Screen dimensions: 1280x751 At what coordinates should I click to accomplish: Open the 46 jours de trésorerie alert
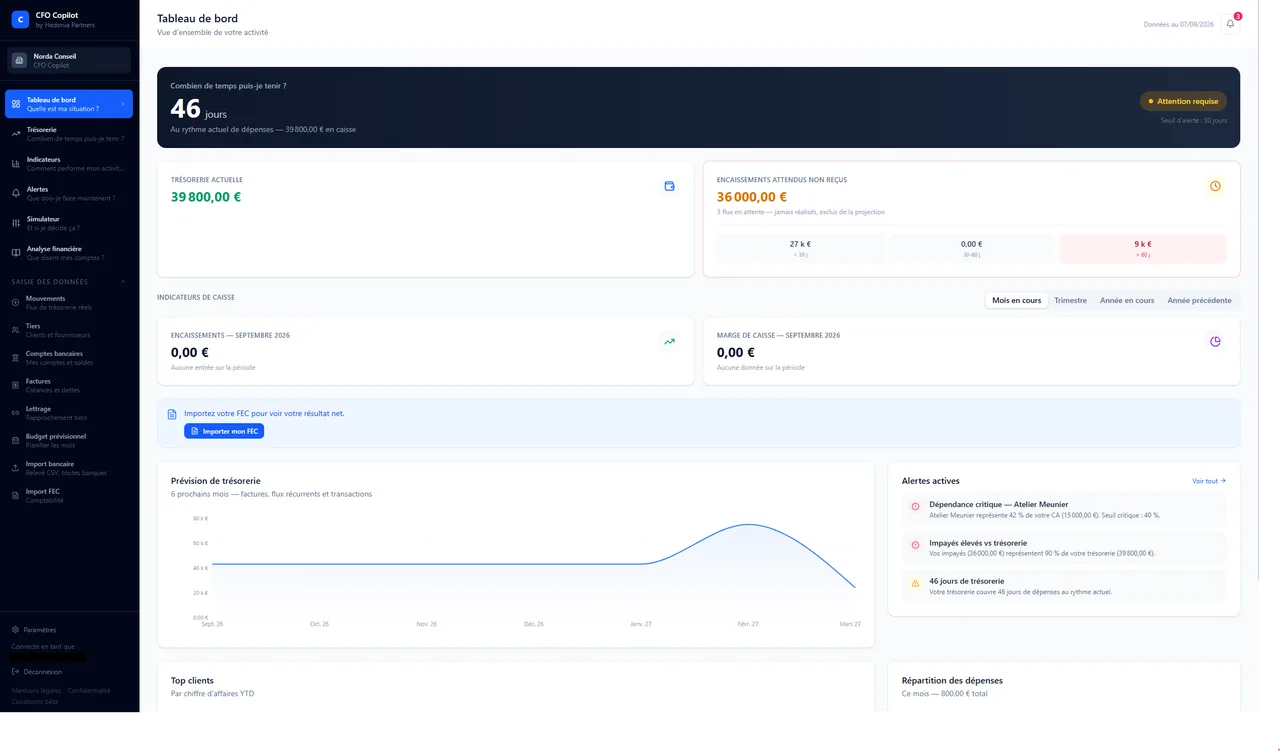[1064, 586]
